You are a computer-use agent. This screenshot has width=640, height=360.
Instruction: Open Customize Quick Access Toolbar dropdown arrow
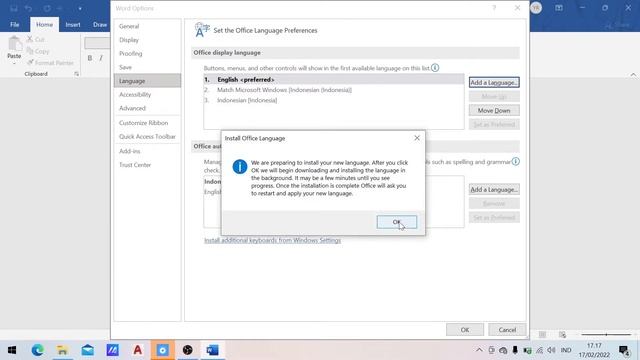[x=80, y=8]
